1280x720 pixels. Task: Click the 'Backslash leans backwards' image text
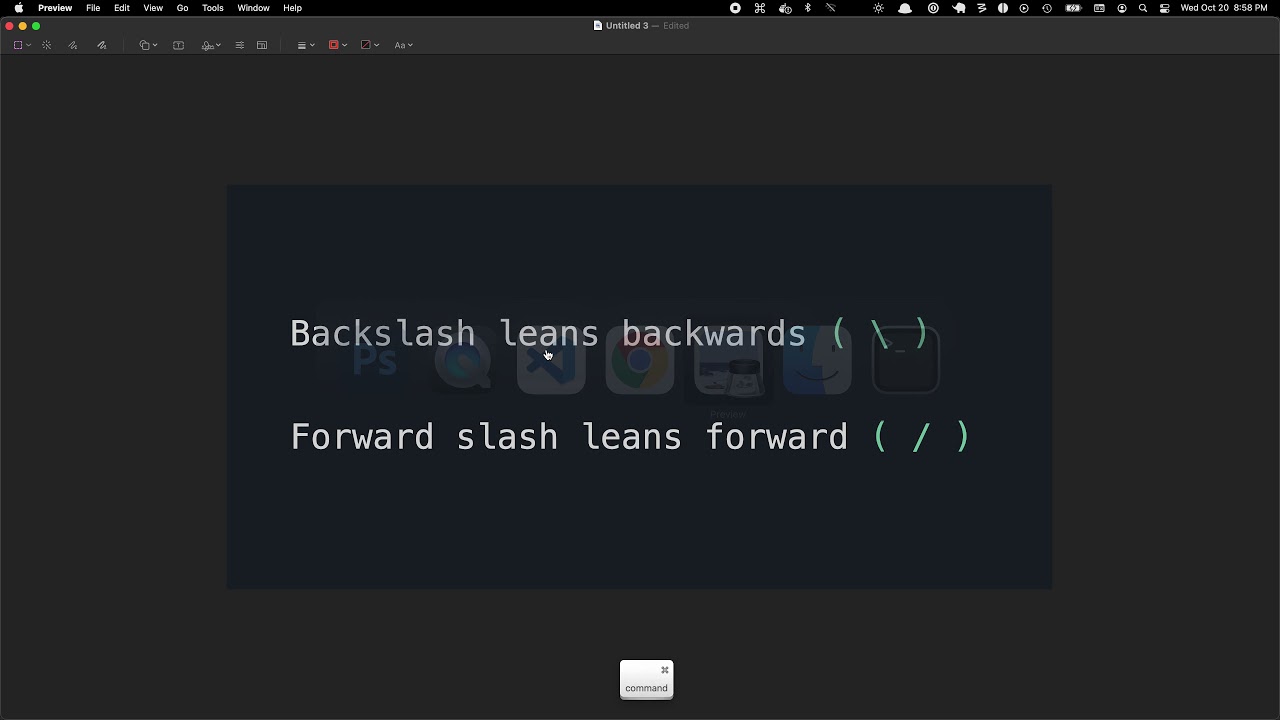pyautogui.click(x=548, y=333)
